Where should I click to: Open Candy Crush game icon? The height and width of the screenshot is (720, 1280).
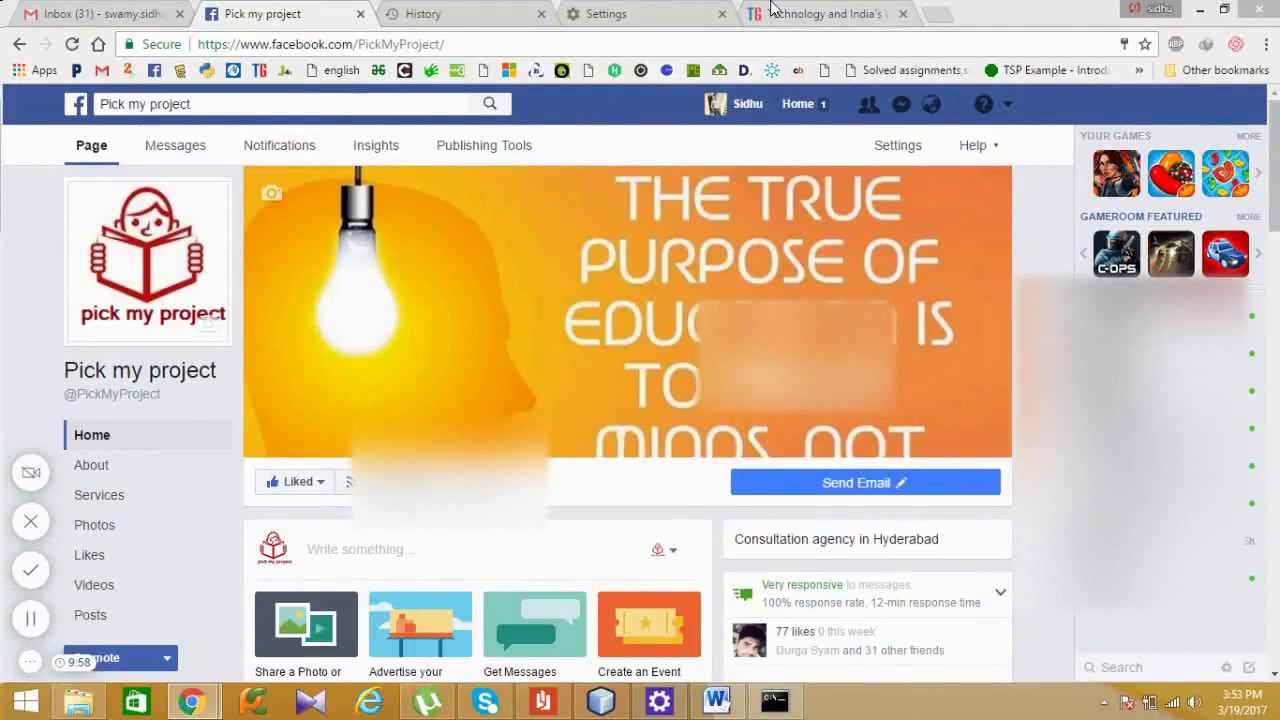(x=1171, y=173)
